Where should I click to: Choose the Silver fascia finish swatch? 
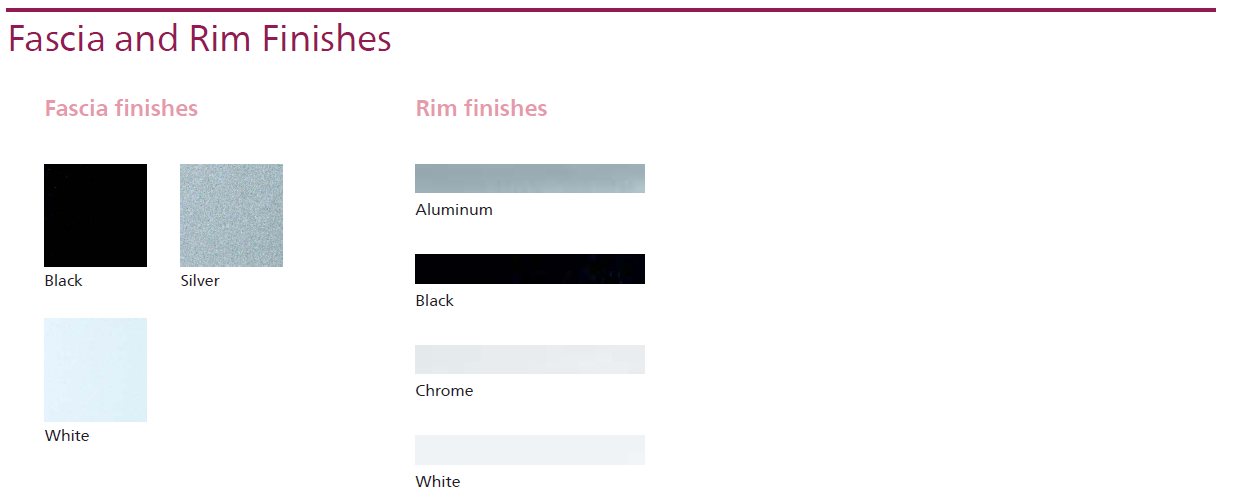pos(231,215)
